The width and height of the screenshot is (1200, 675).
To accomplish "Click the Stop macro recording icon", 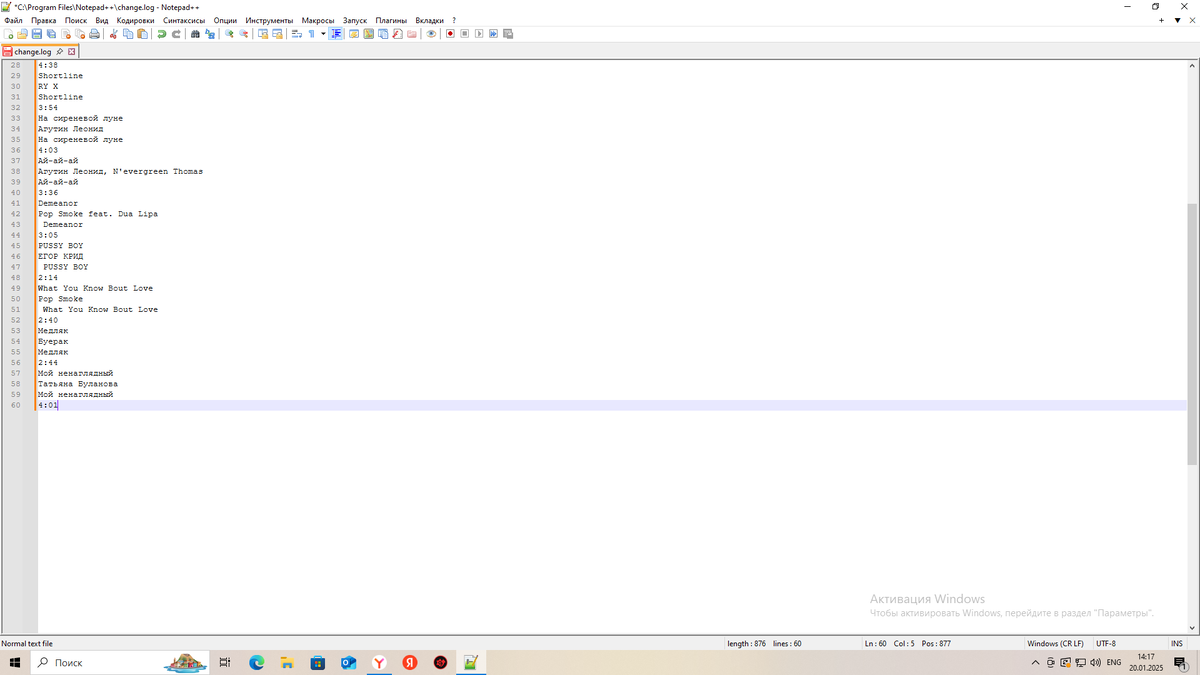I will pos(465,34).
